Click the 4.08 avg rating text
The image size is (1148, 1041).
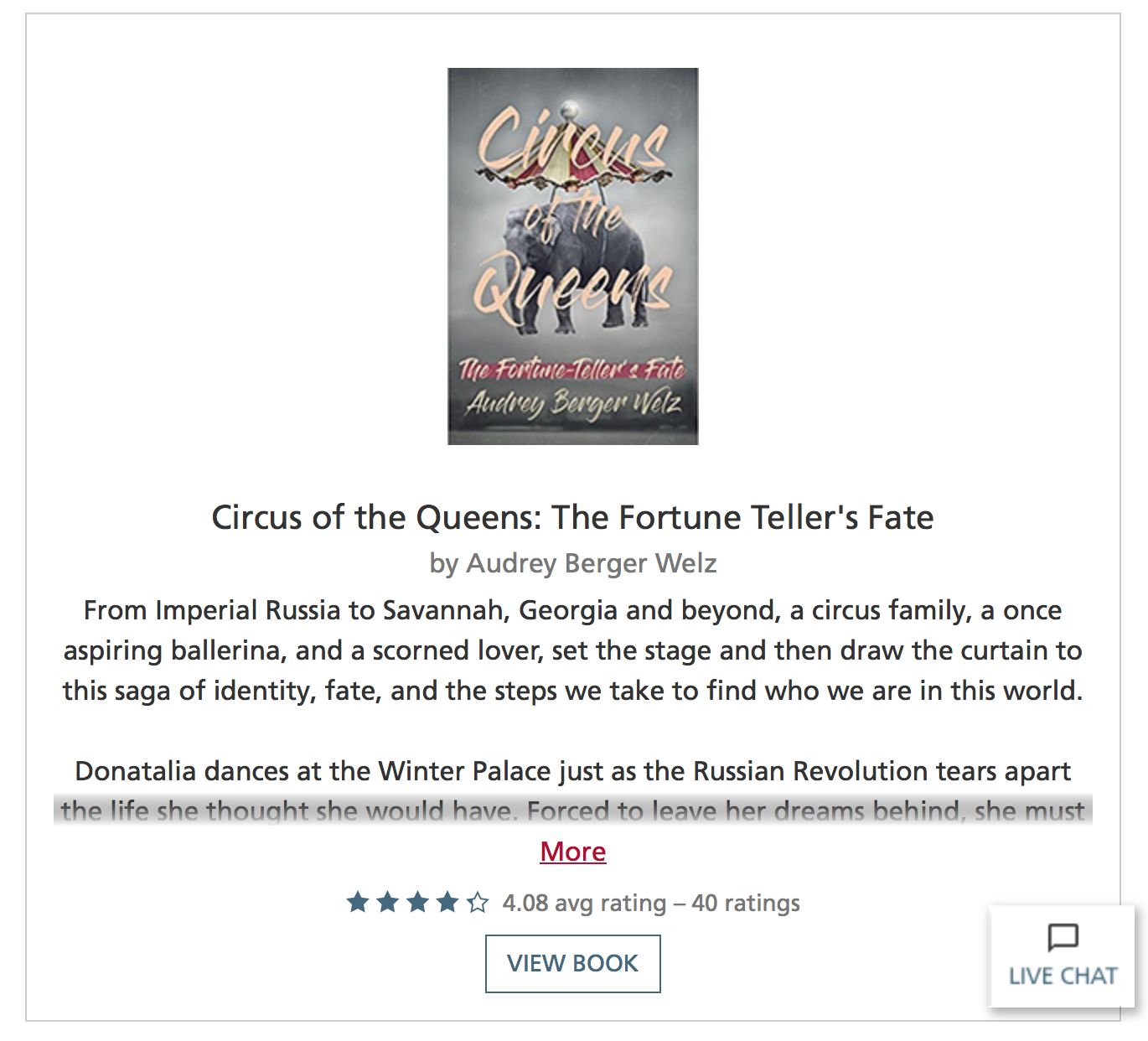tap(584, 904)
